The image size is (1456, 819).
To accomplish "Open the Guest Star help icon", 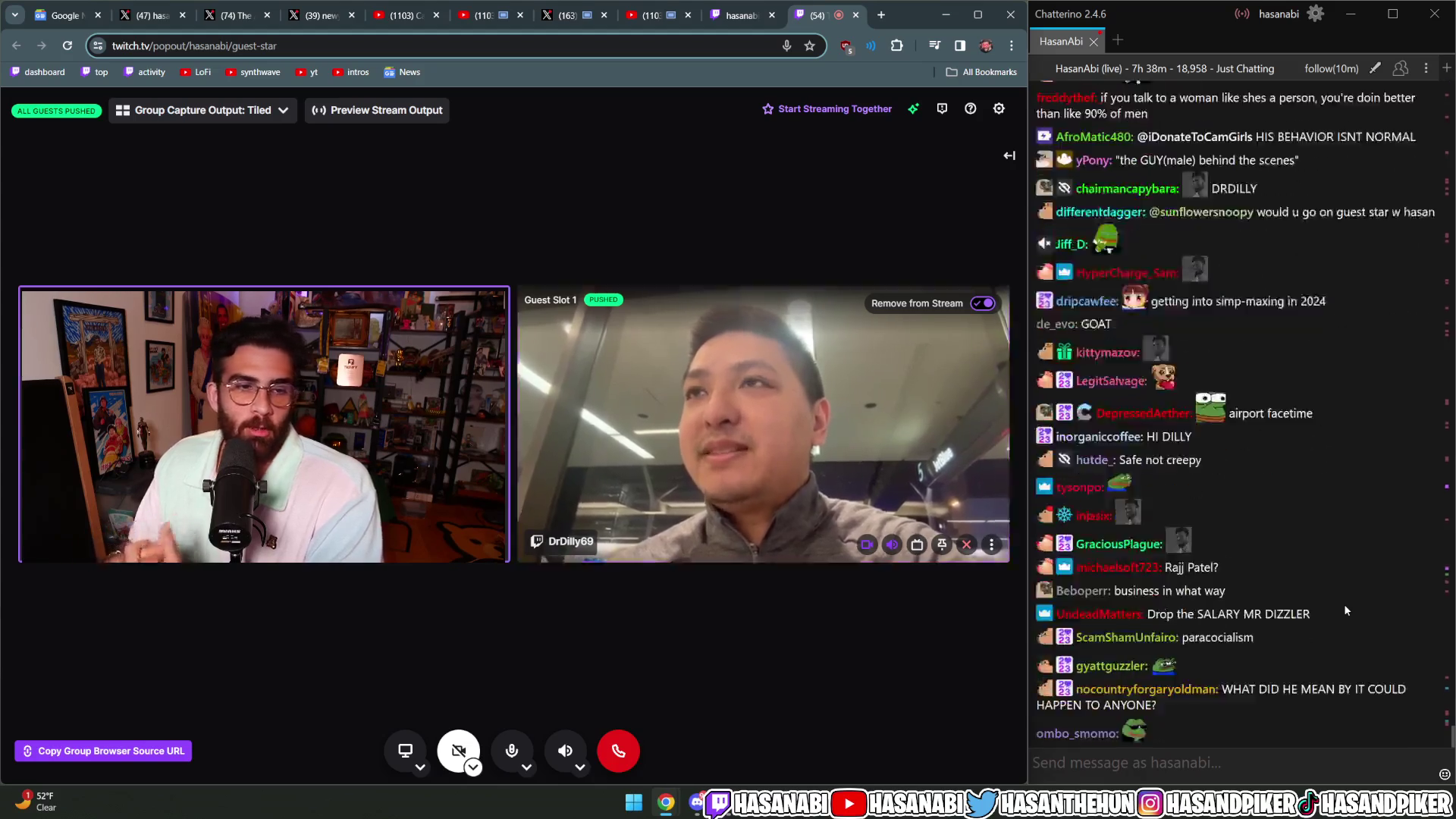I will pos(971,108).
